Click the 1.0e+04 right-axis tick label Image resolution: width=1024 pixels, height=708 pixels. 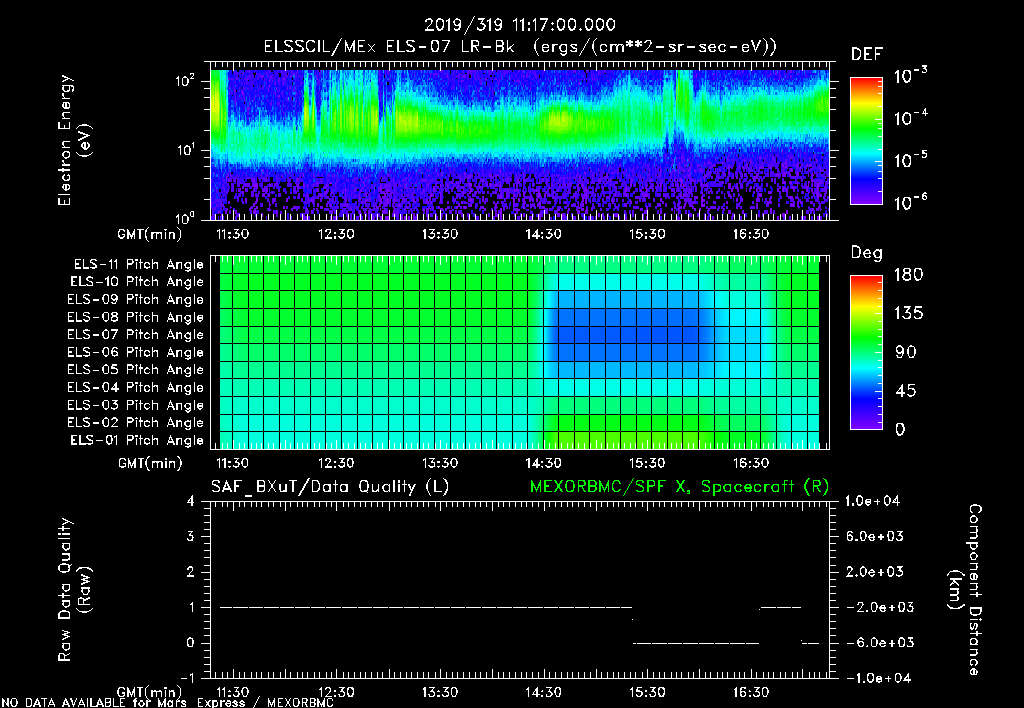[872, 501]
